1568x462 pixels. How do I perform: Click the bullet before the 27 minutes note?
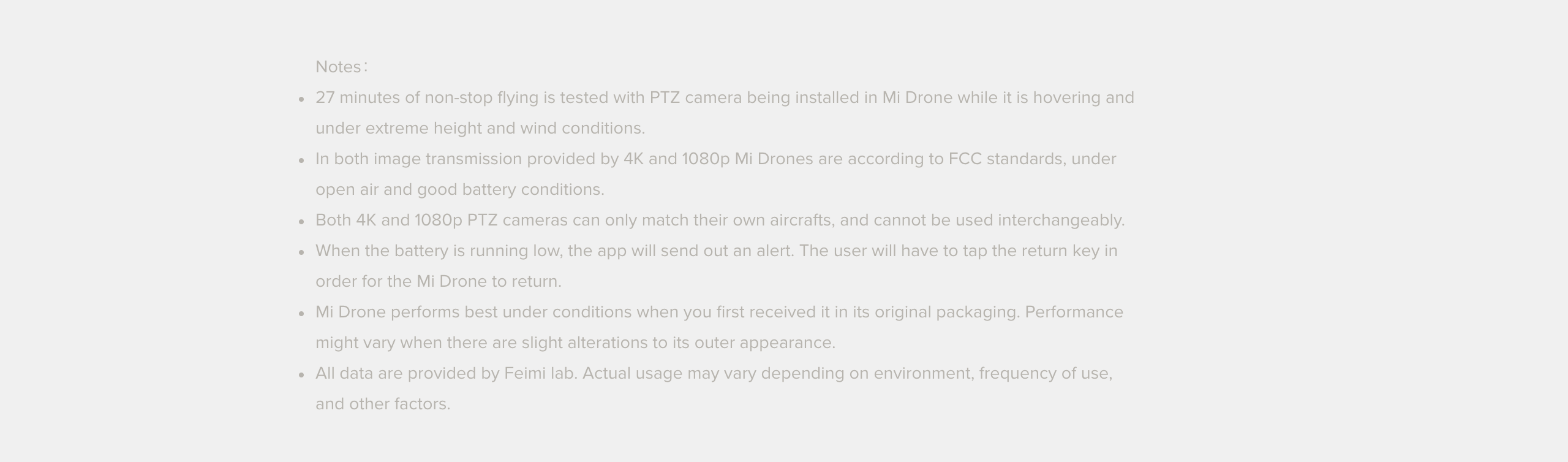click(x=301, y=99)
